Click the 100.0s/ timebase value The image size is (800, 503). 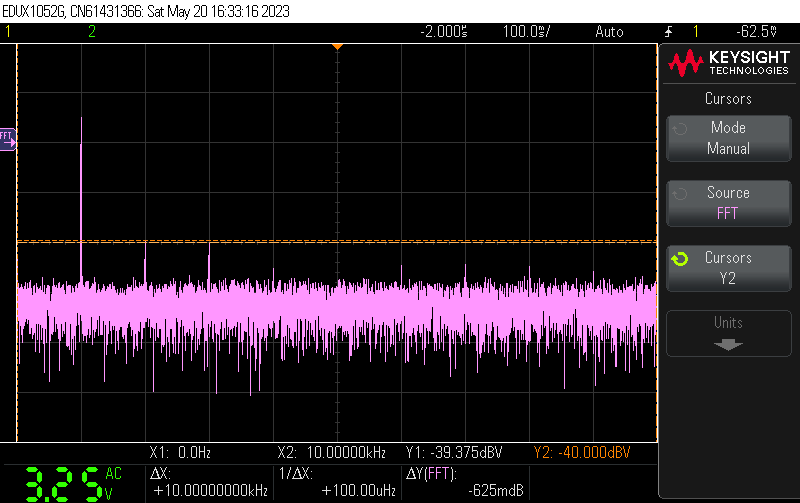pos(527,32)
